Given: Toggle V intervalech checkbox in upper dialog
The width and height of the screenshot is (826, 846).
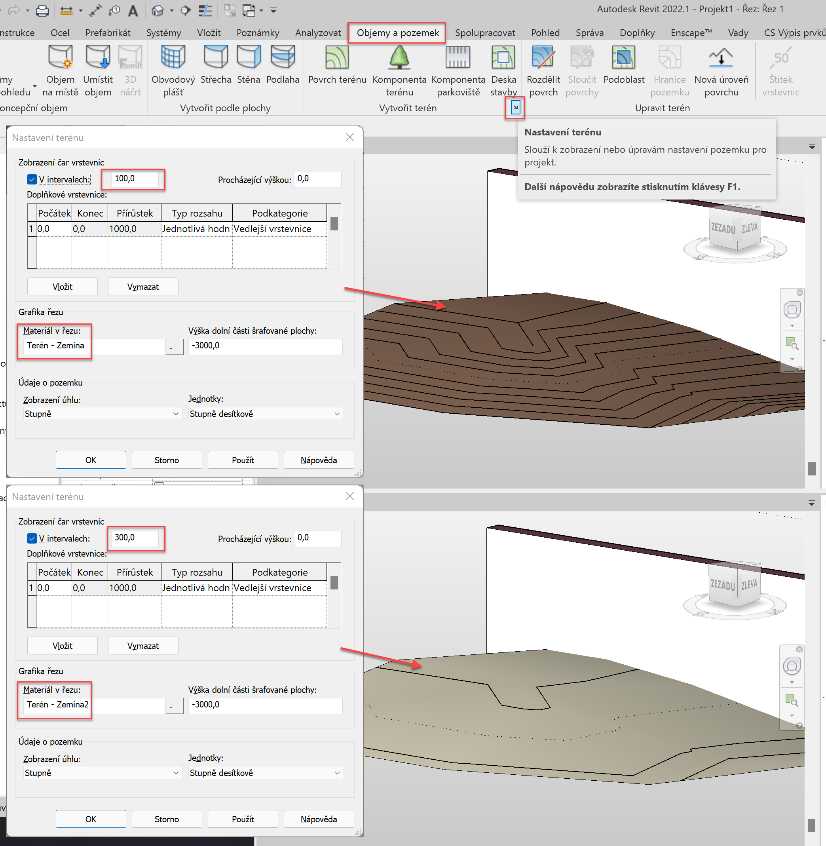Looking at the screenshot, I should tap(32, 179).
